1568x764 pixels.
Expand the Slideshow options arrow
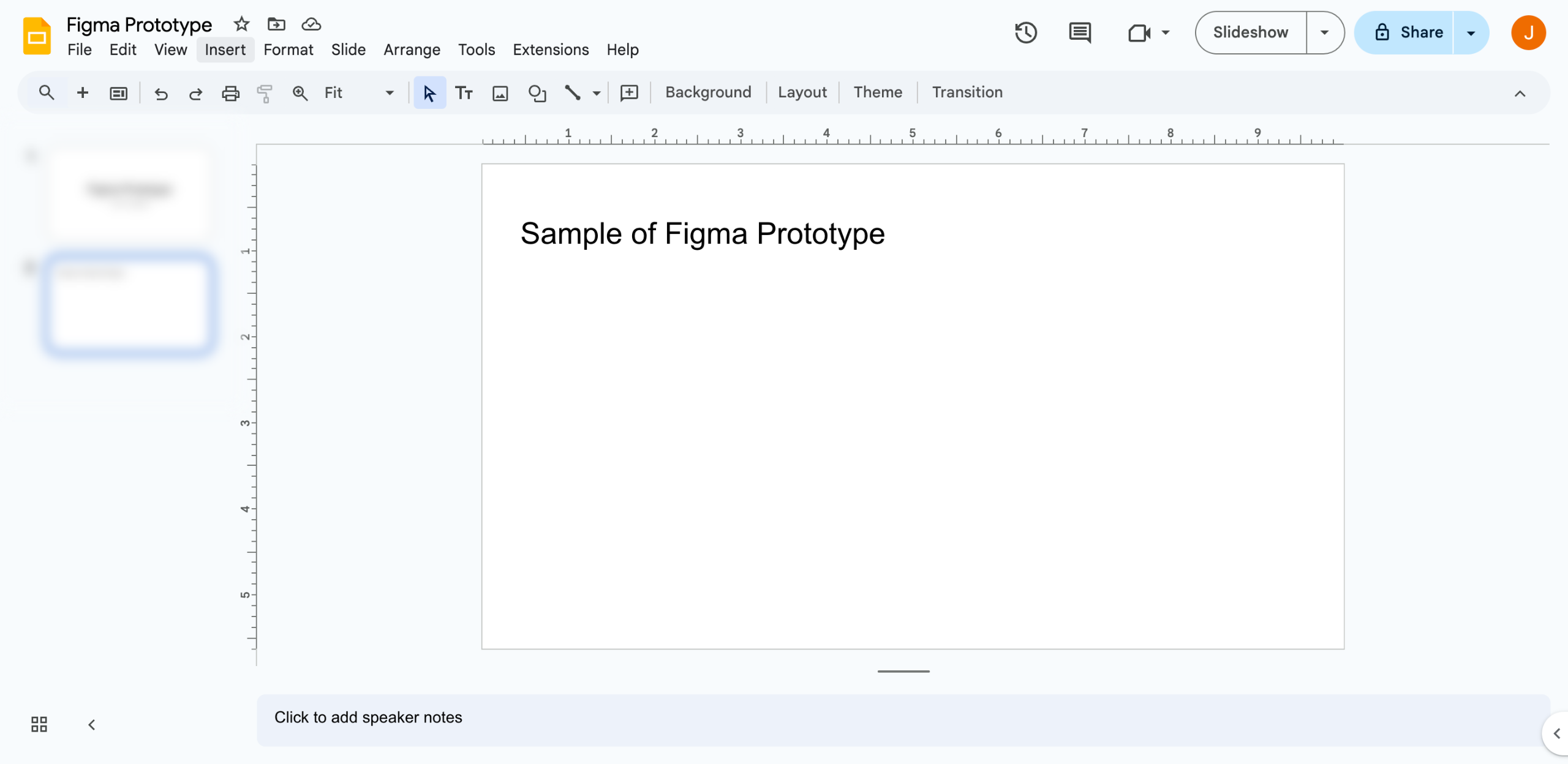coord(1324,32)
